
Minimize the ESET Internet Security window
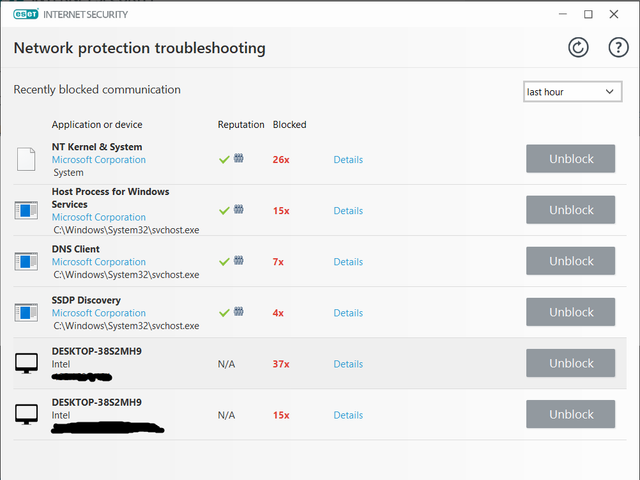[563, 14]
